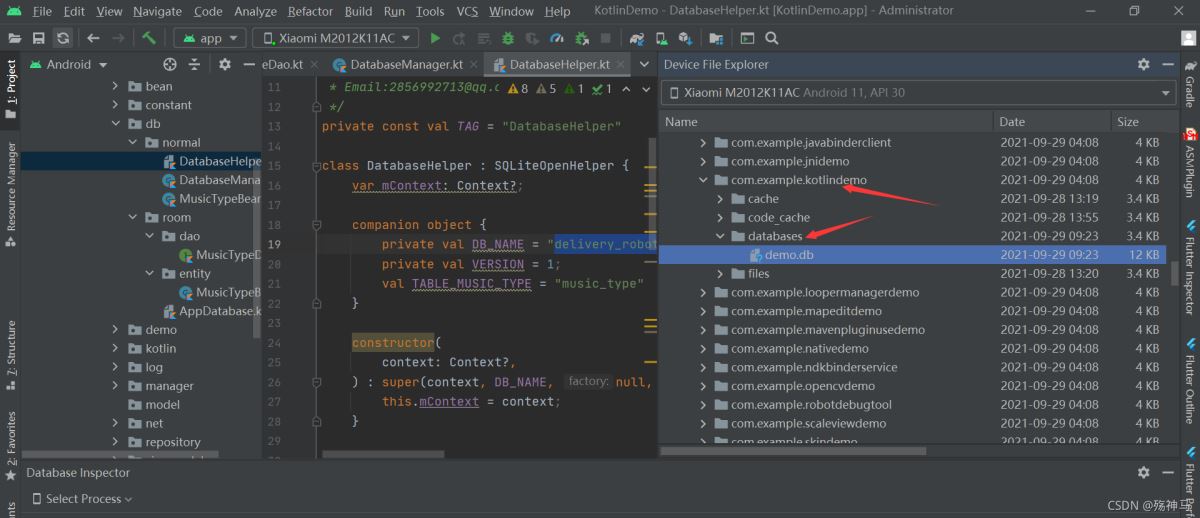The image size is (1200, 518).
Task: Click the Device File Explorer vertical scrollbar
Action: [x=1174, y=272]
